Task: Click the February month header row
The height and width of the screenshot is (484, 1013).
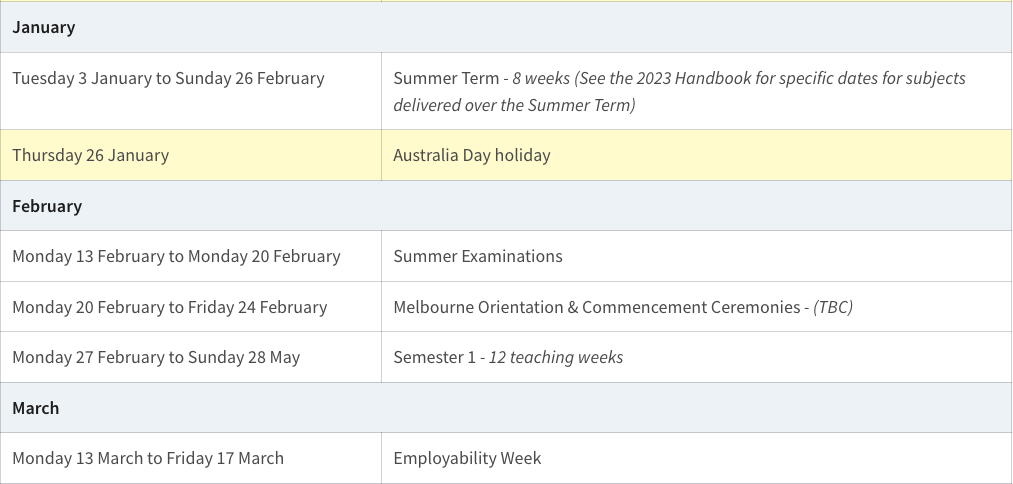Action: tap(47, 206)
